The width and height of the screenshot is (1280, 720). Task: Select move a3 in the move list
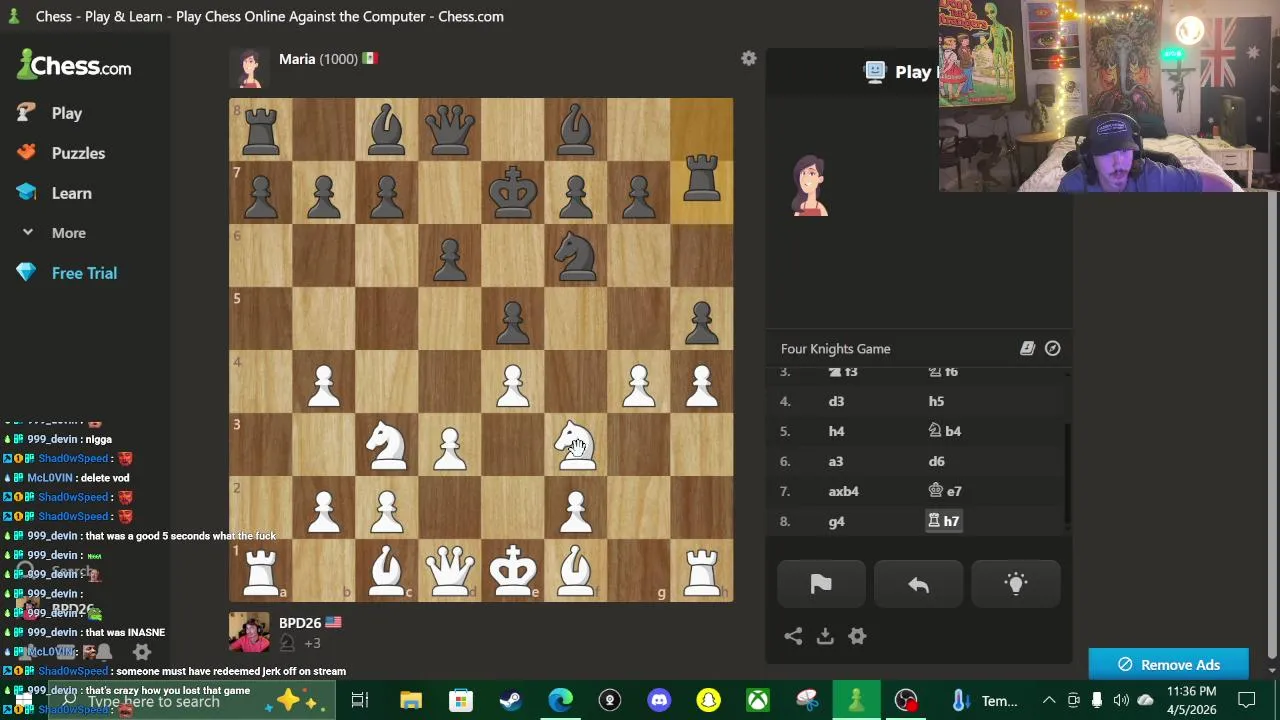point(836,461)
